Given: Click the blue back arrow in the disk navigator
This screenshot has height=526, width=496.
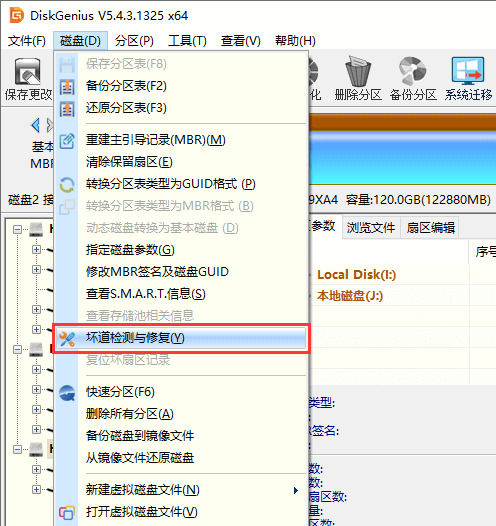Looking at the screenshot, I should pos(36,125).
